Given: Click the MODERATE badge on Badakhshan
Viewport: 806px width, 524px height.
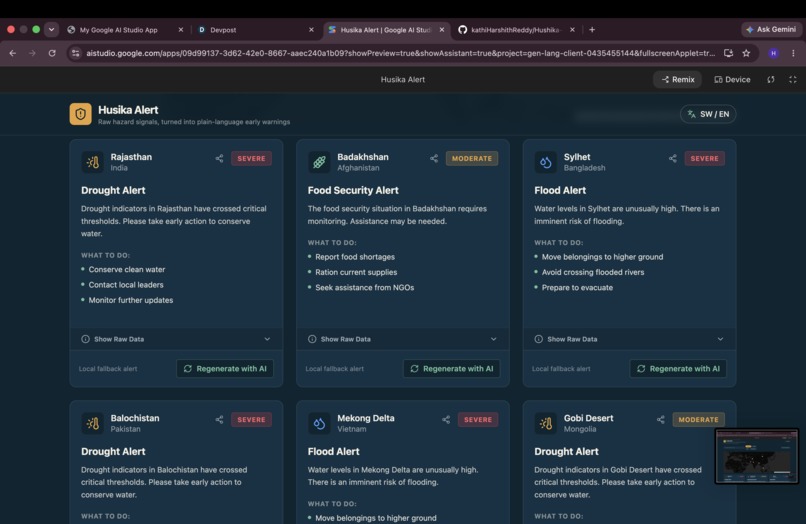Looking at the screenshot, I should (x=472, y=158).
